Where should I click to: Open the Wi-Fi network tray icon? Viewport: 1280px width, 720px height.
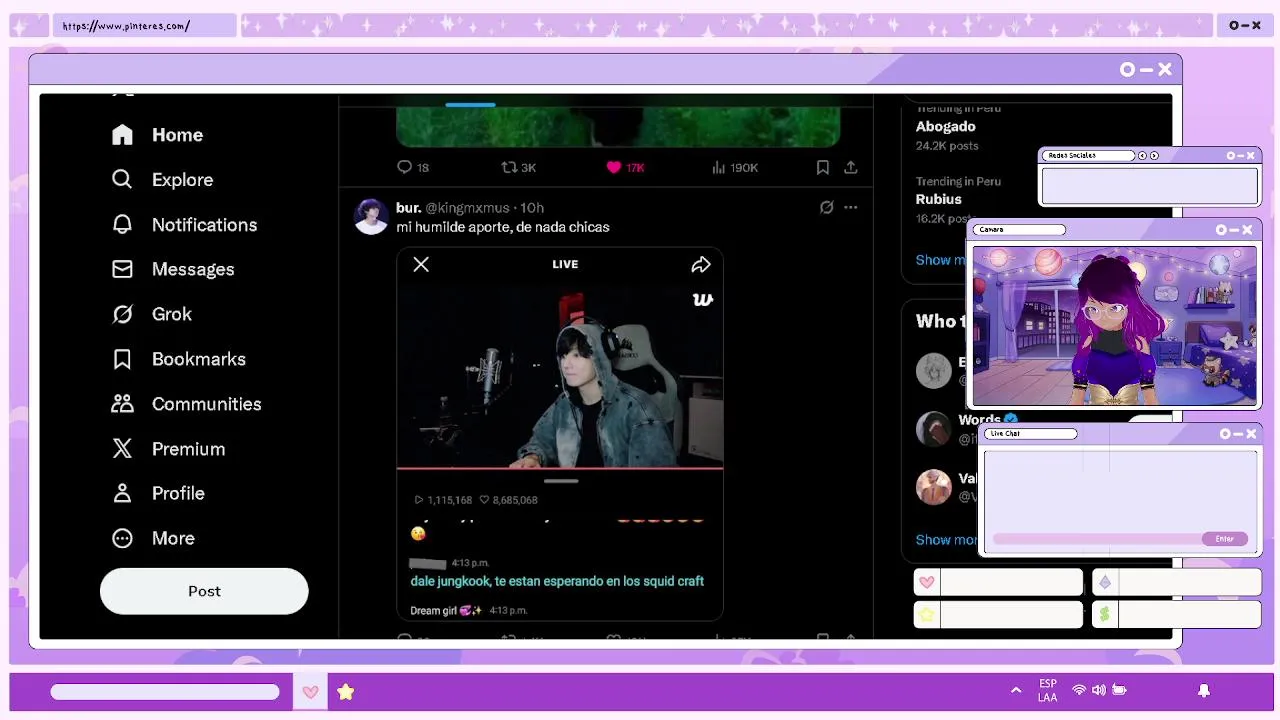click(1079, 690)
